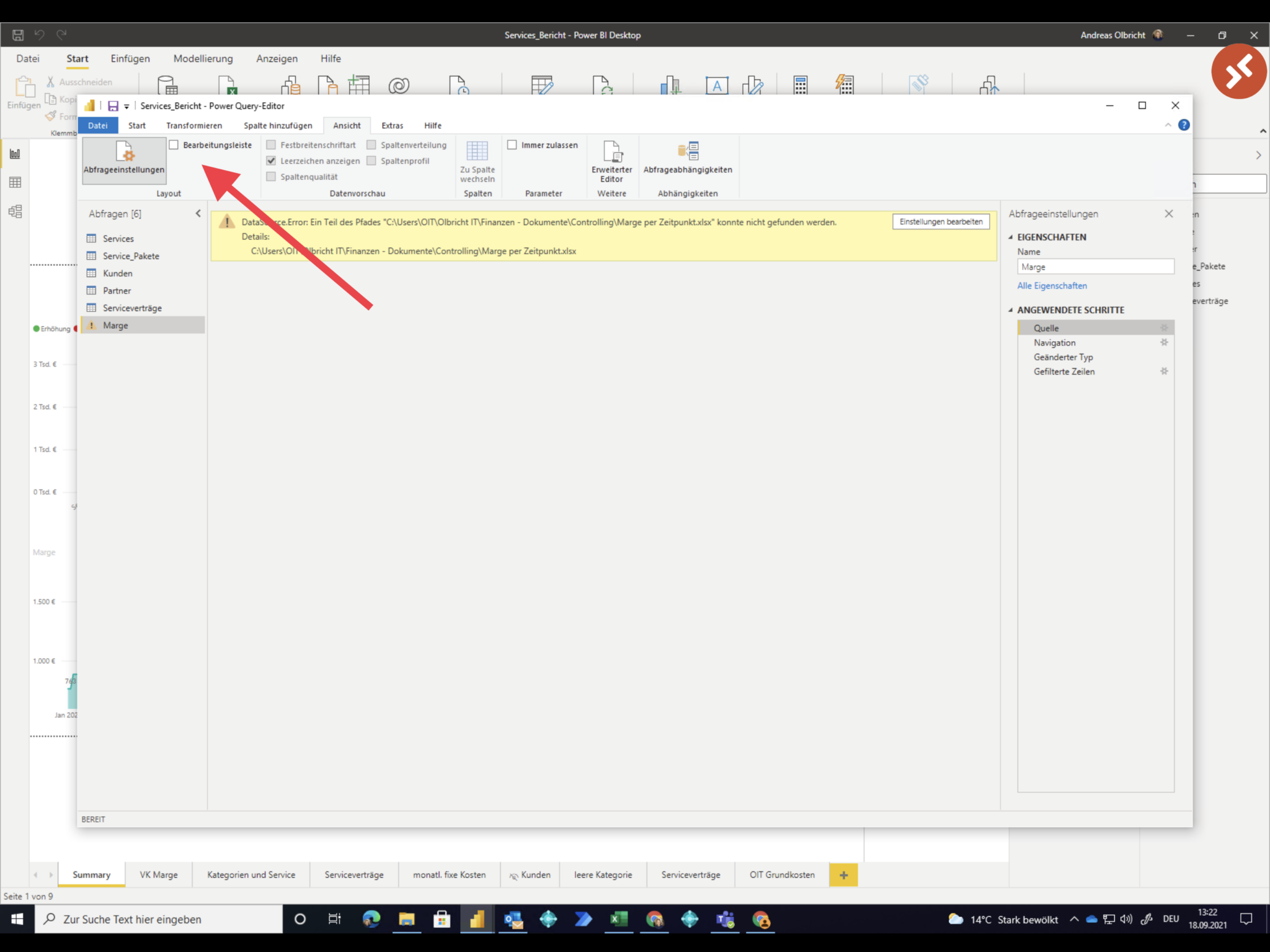Switch to the Transformieren ribbon tab
This screenshot has width=1270, height=952.
(x=194, y=125)
